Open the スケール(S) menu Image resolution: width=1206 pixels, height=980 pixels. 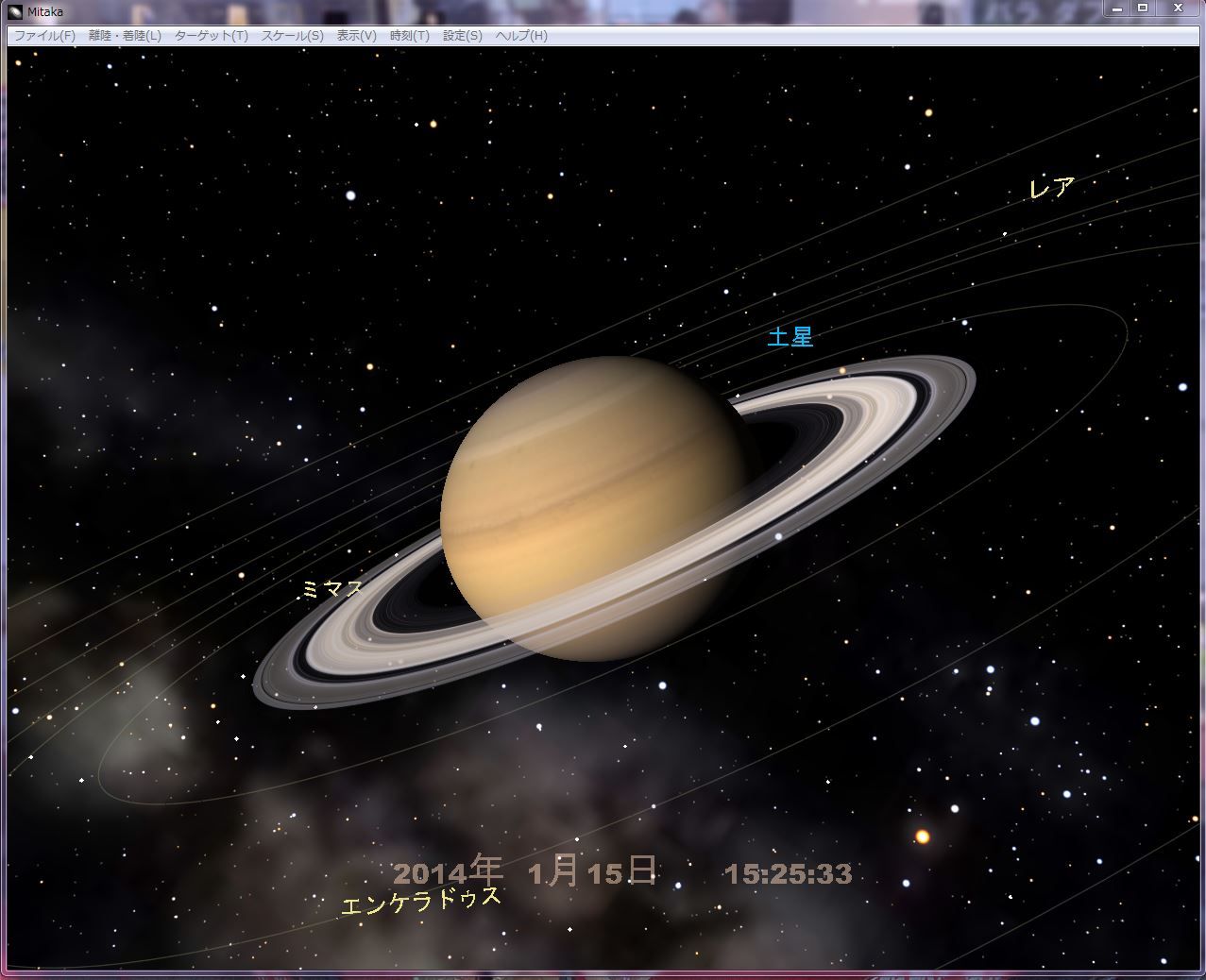click(292, 36)
